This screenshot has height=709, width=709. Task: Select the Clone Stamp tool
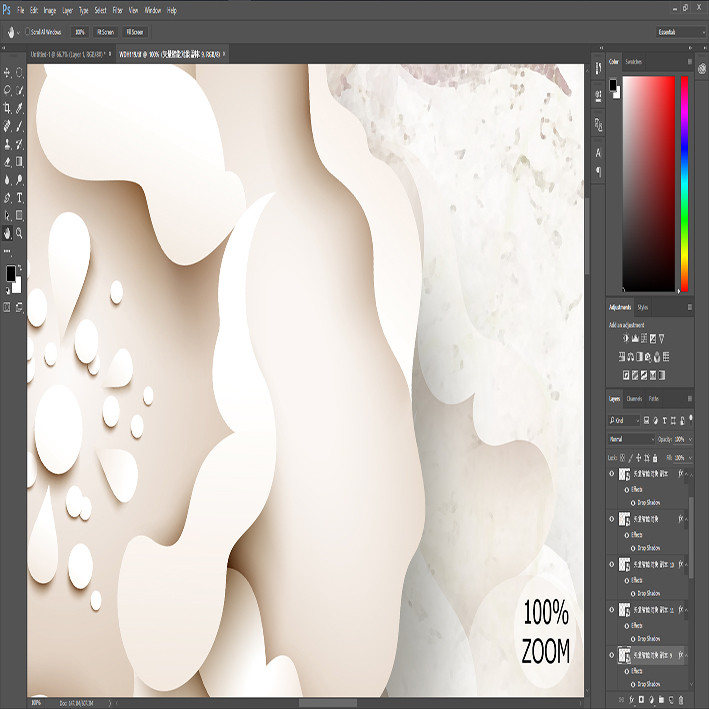point(7,144)
